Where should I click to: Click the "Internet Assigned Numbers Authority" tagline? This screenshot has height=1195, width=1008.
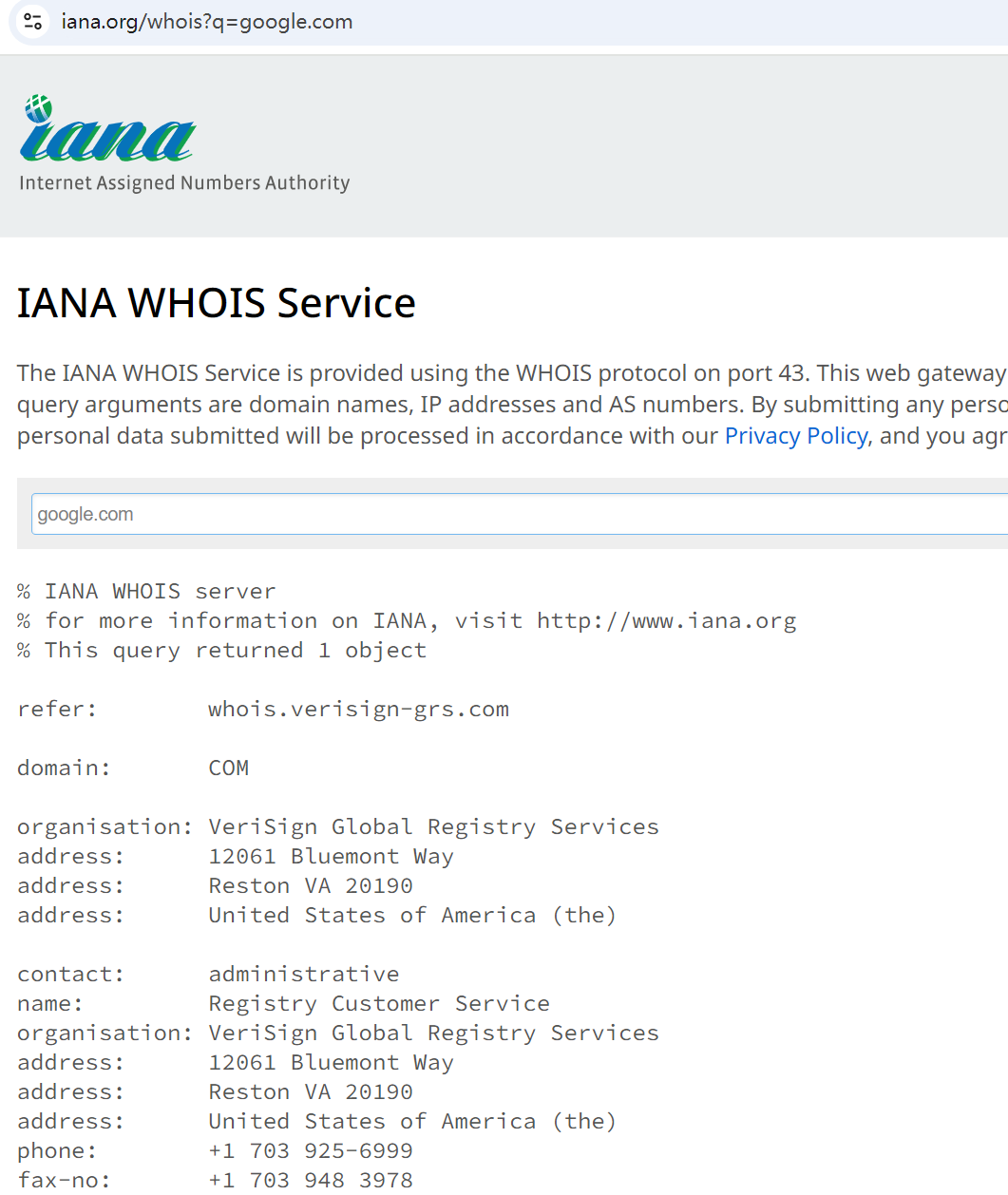(184, 182)
